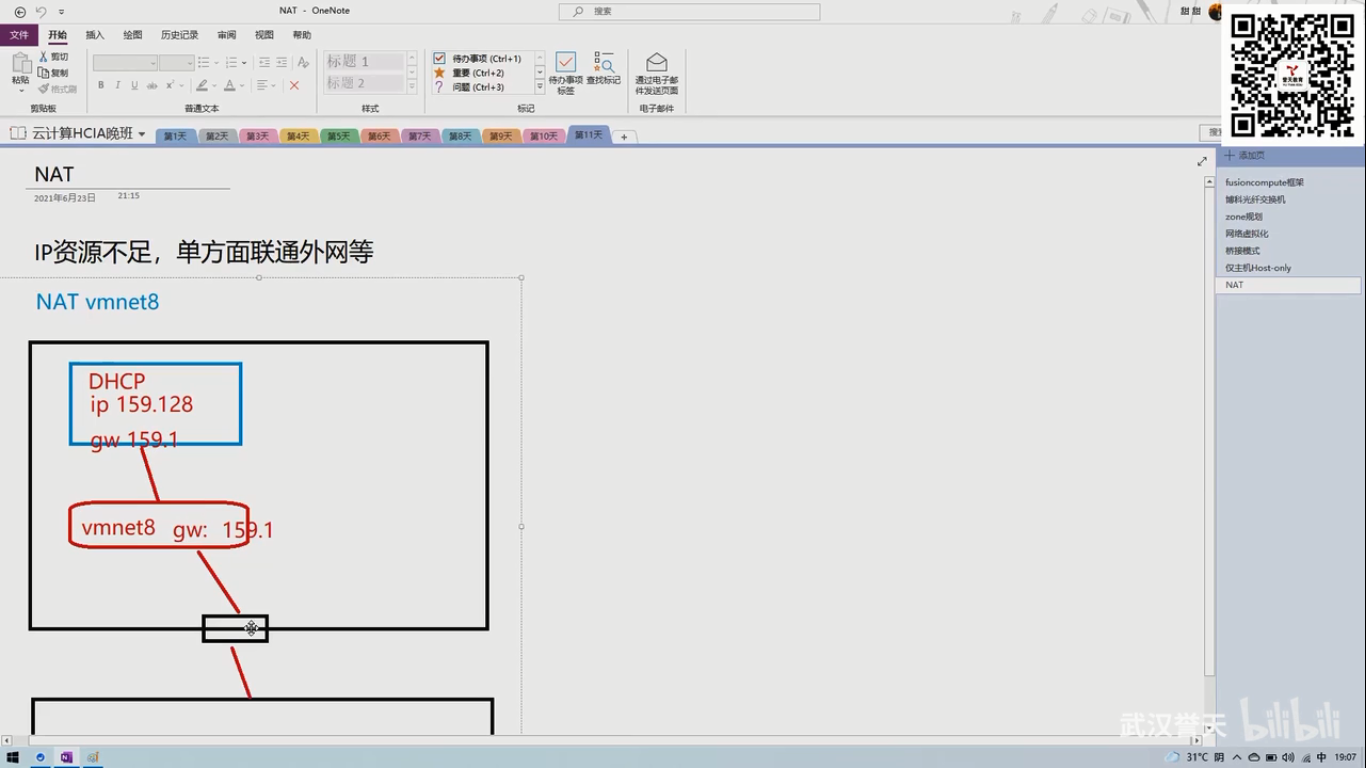Click the paragraph alignment icon
The image size is (1366, 768).
(x=262, y=86)
